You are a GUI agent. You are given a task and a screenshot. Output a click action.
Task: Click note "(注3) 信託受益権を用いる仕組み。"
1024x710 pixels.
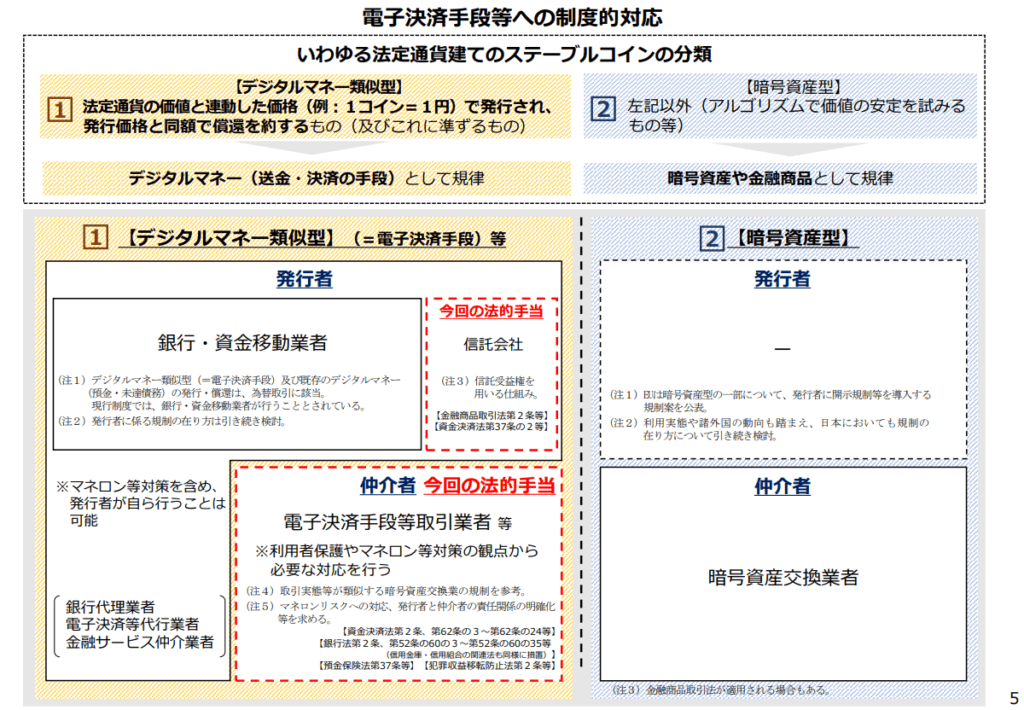pos(489,387)
